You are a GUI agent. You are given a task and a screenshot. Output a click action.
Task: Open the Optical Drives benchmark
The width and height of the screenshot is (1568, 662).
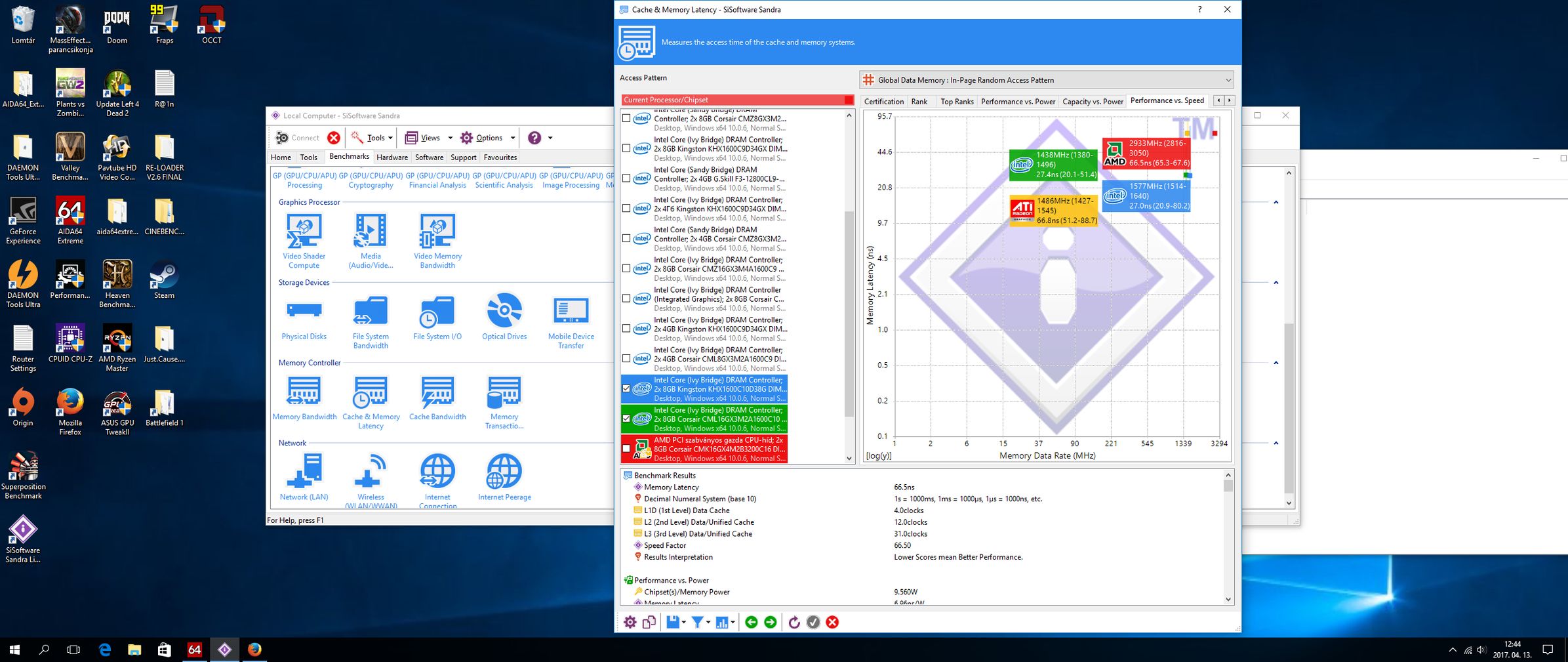click(x=504, y=317)
